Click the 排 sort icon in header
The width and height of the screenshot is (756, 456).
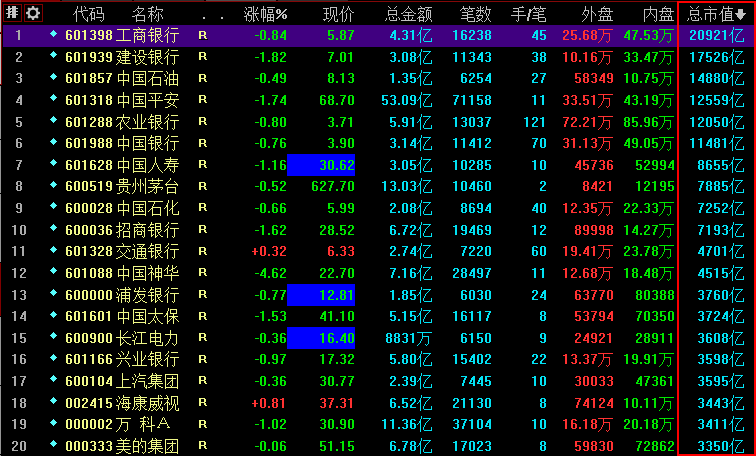pos(12,13)
